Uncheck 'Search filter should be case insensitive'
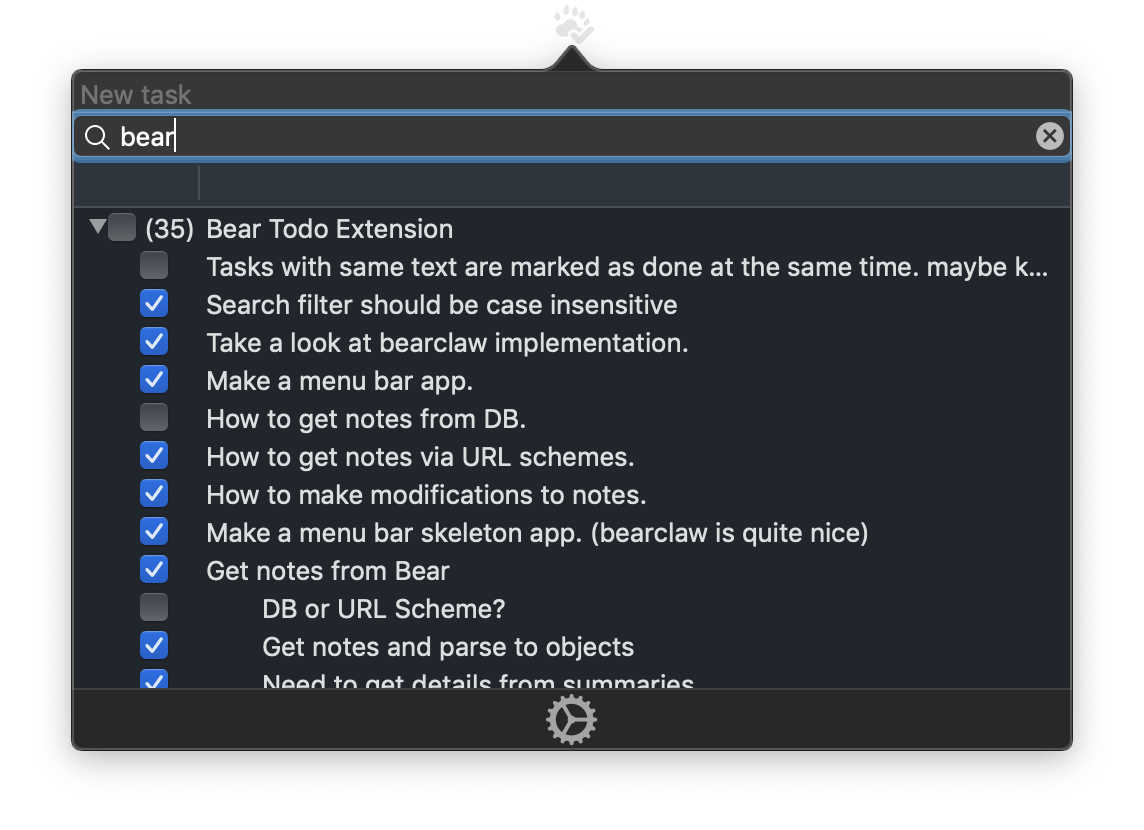Image resolution: width=1144 pixels, height=830 pixels. point(154,303)
